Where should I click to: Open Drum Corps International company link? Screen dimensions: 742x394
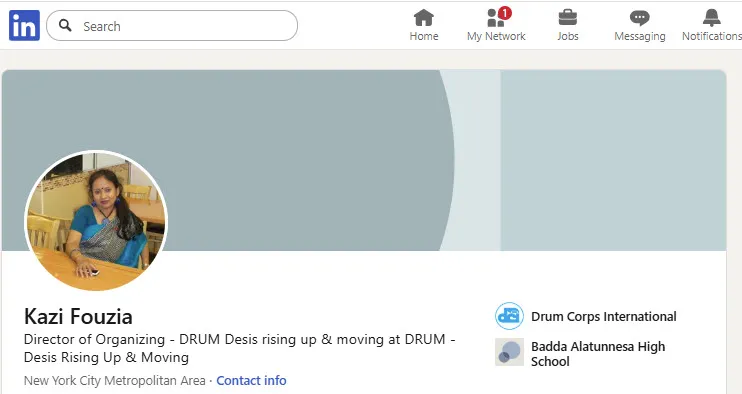[x=603, y=316]
